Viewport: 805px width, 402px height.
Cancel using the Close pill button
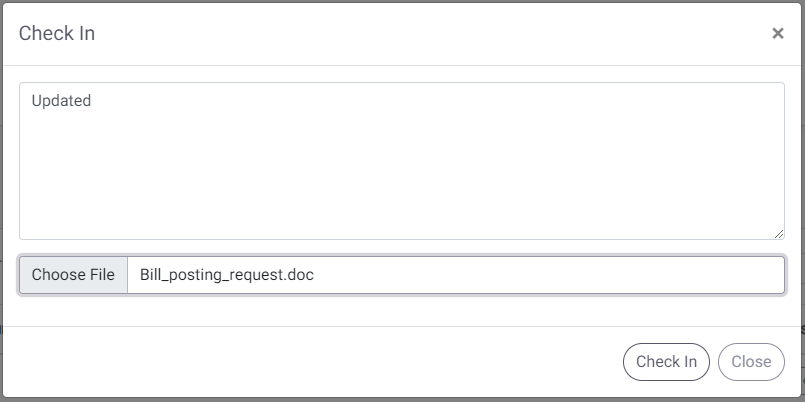pos(751,362)
